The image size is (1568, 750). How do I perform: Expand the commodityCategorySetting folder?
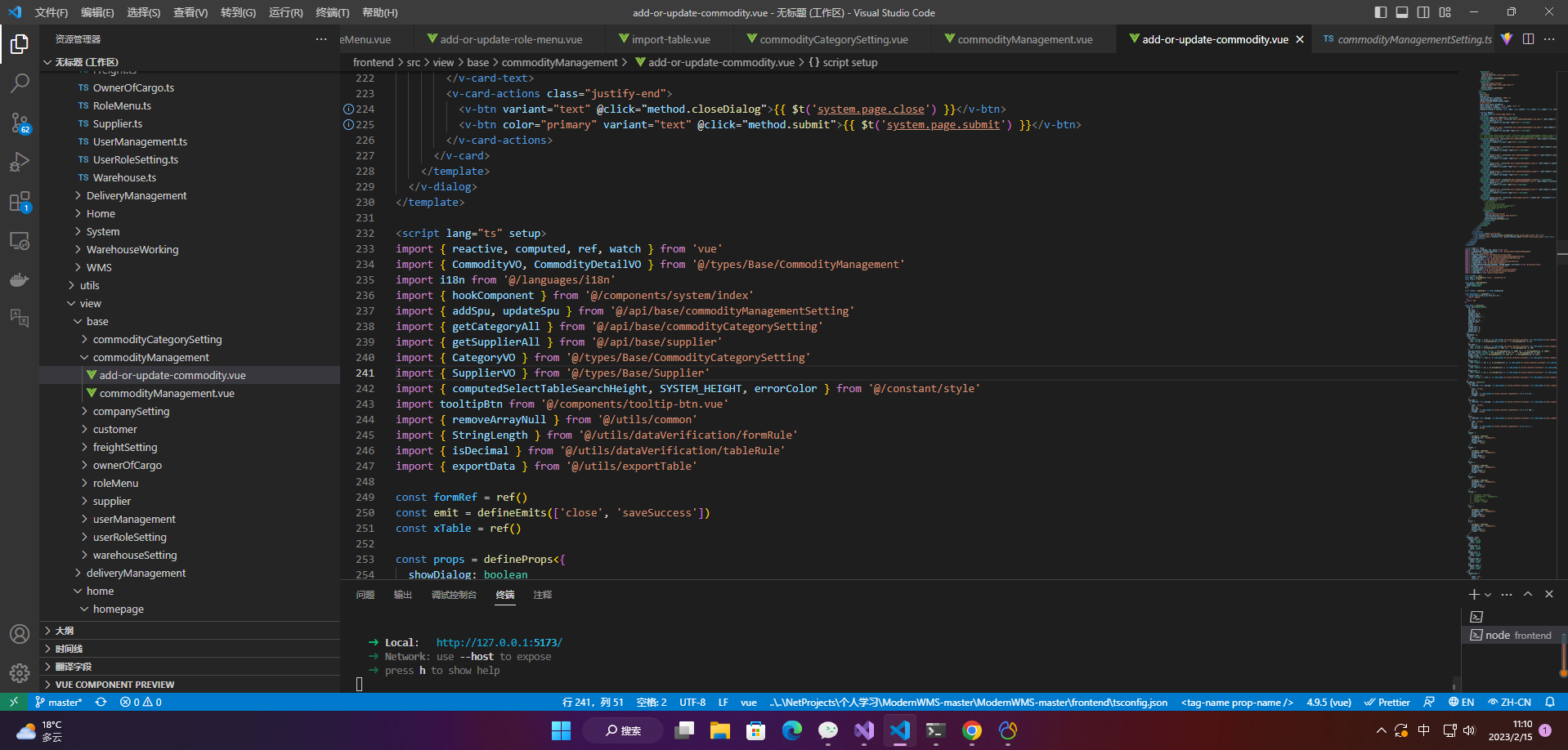click(157, 340)
